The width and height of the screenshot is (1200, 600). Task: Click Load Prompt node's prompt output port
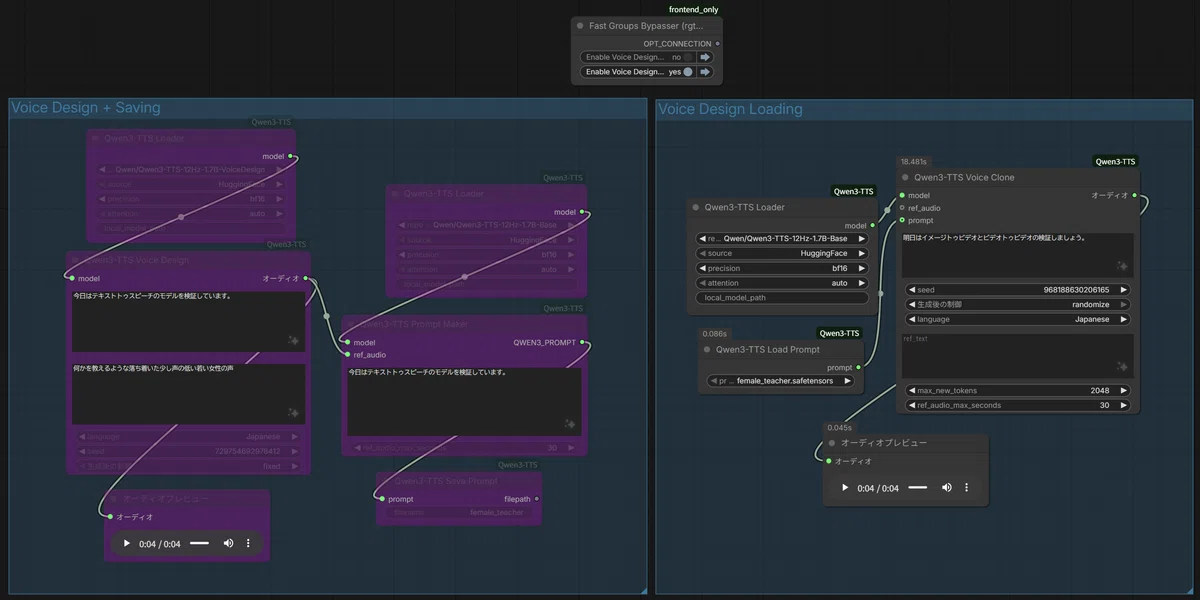[x=859, y=368]
